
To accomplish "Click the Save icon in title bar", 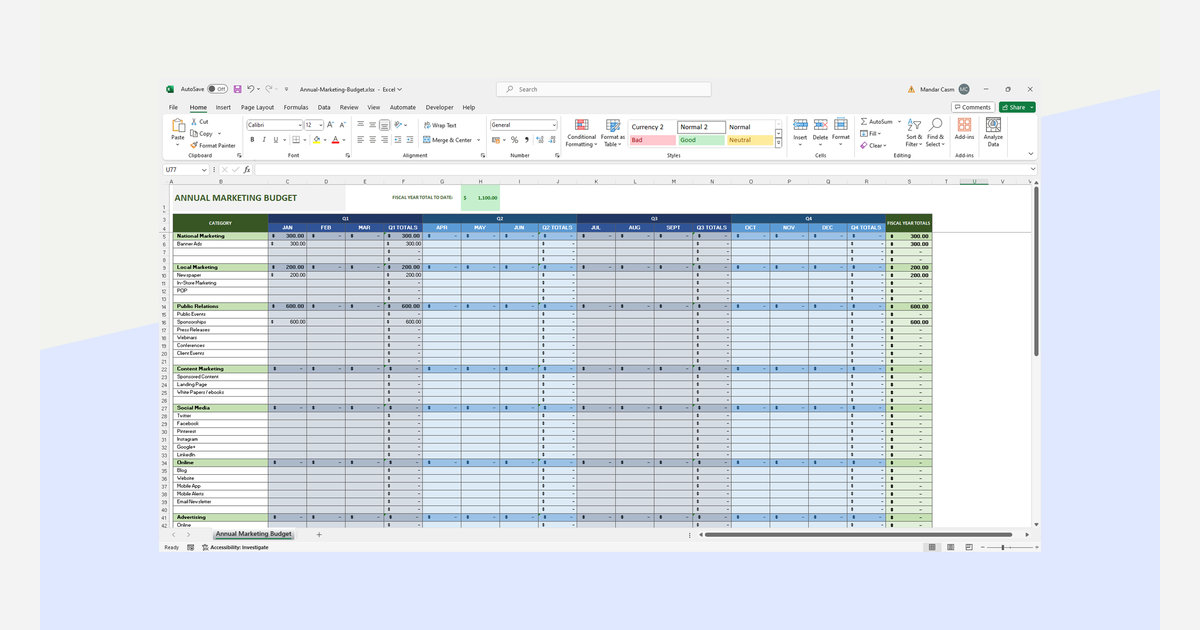I will tap(237, 89).
